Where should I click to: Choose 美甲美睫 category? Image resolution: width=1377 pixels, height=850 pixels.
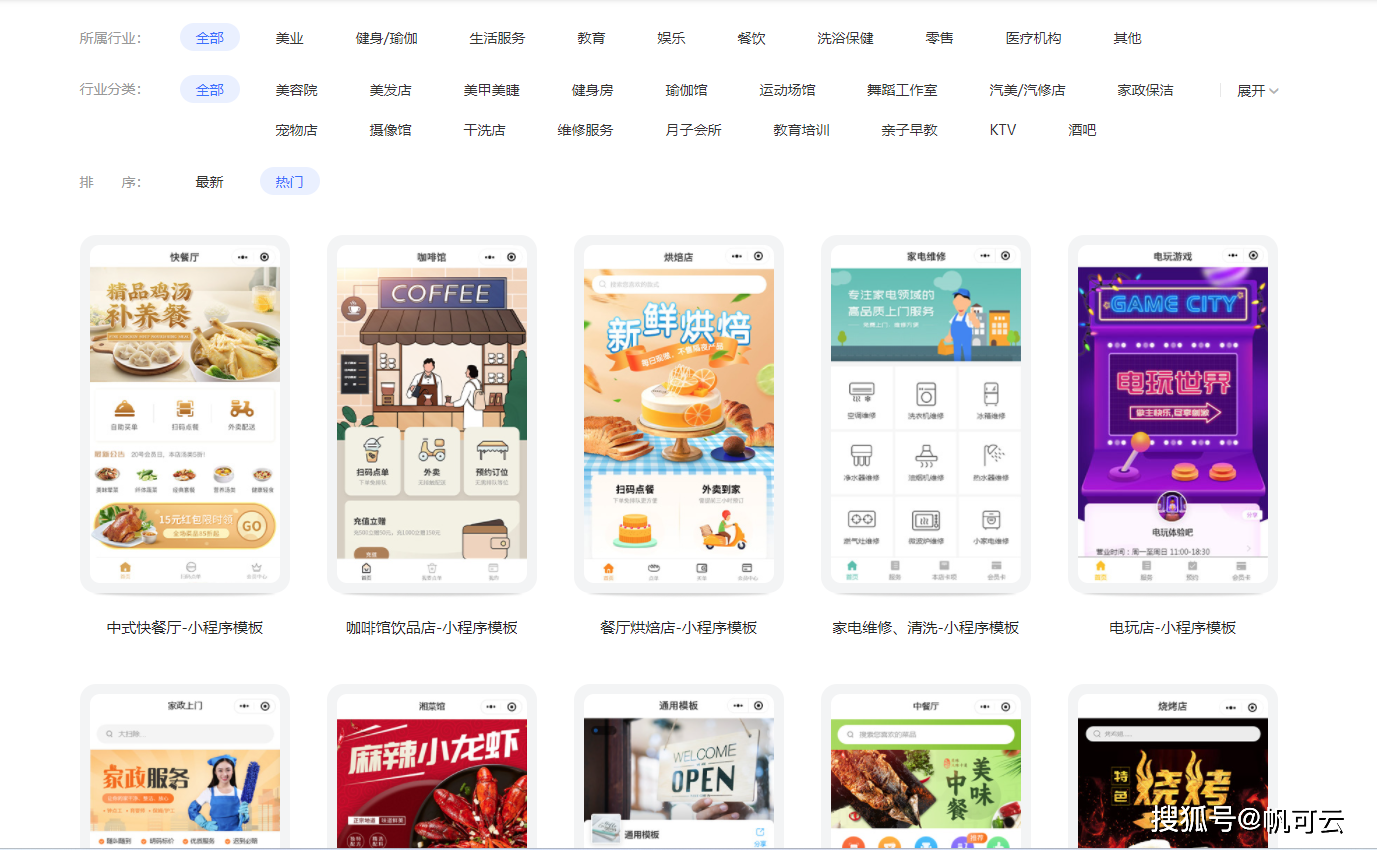click(491, 90)
